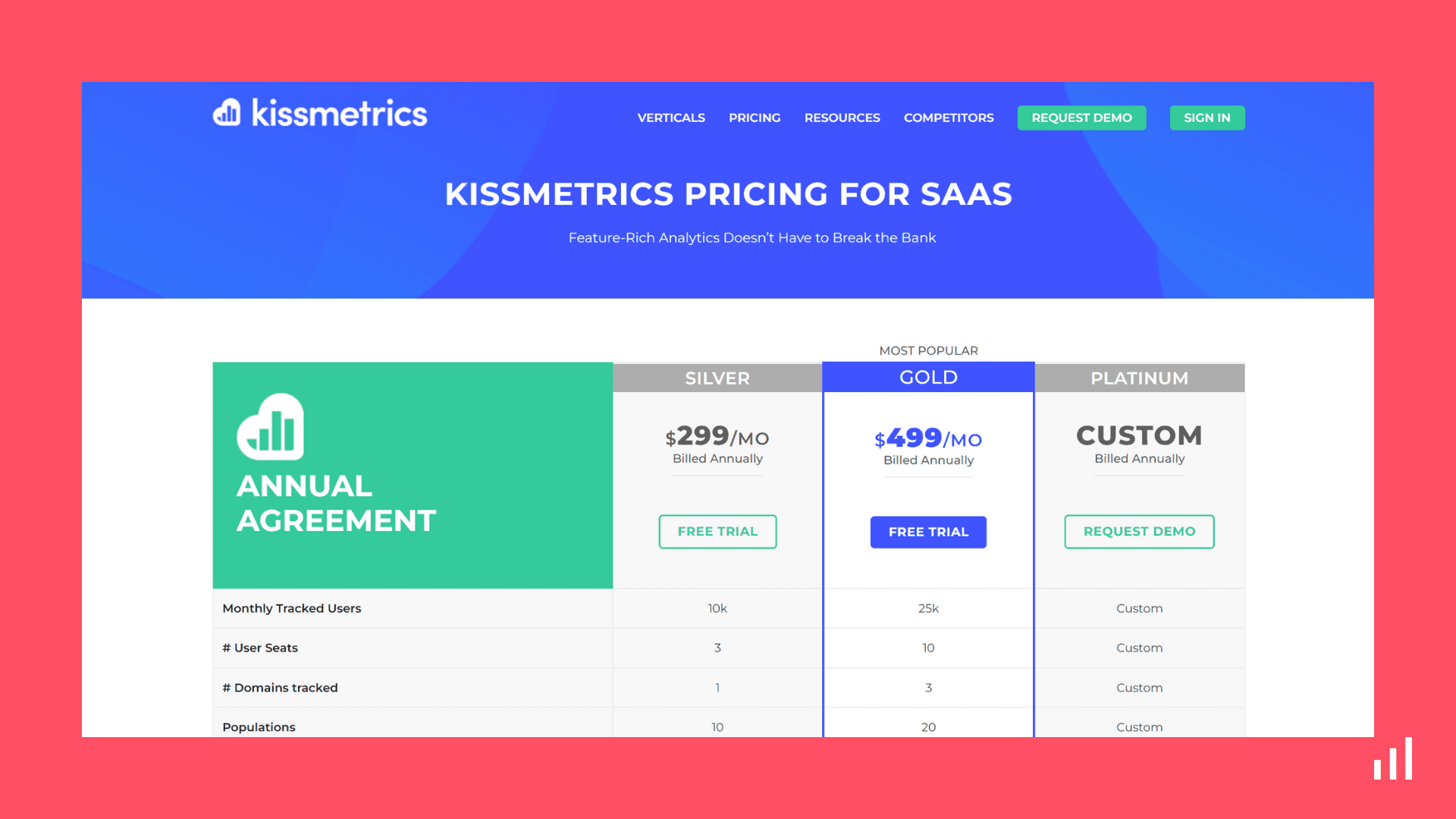Click the $299/MO Silver price
Image resolution: width=1456 pixels, height=819 pixels.
tap(717, 436)
